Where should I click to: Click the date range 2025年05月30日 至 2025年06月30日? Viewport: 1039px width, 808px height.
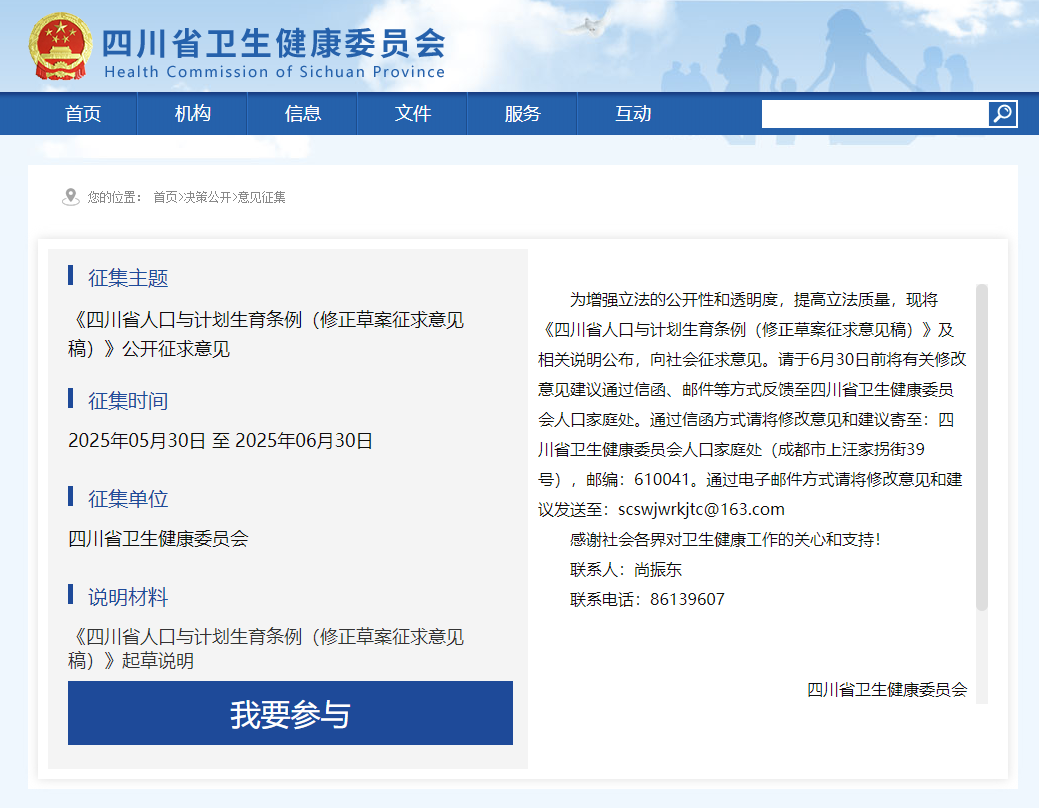(220, 441)
